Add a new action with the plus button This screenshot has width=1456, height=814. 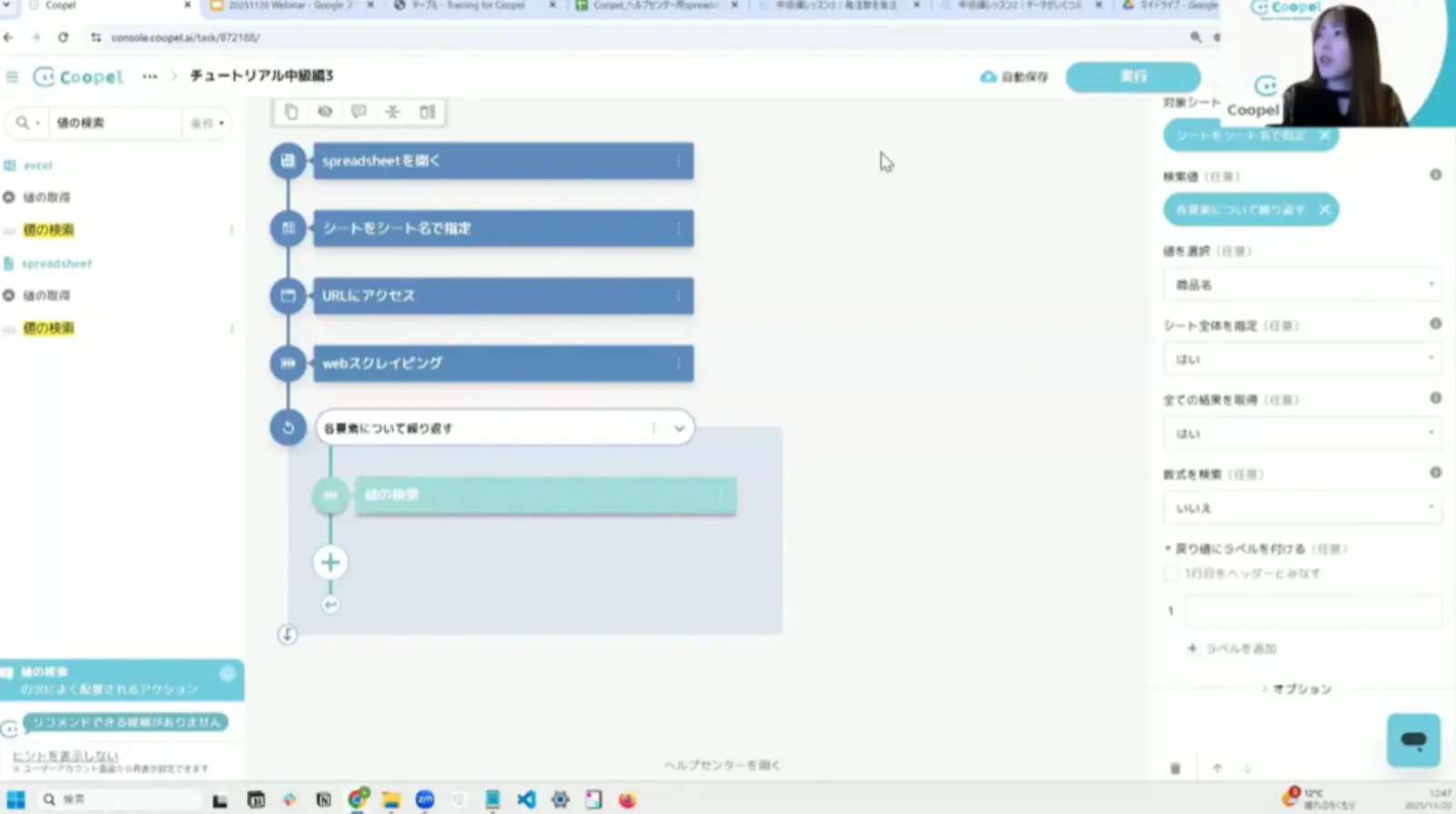(x=330, y=562)
